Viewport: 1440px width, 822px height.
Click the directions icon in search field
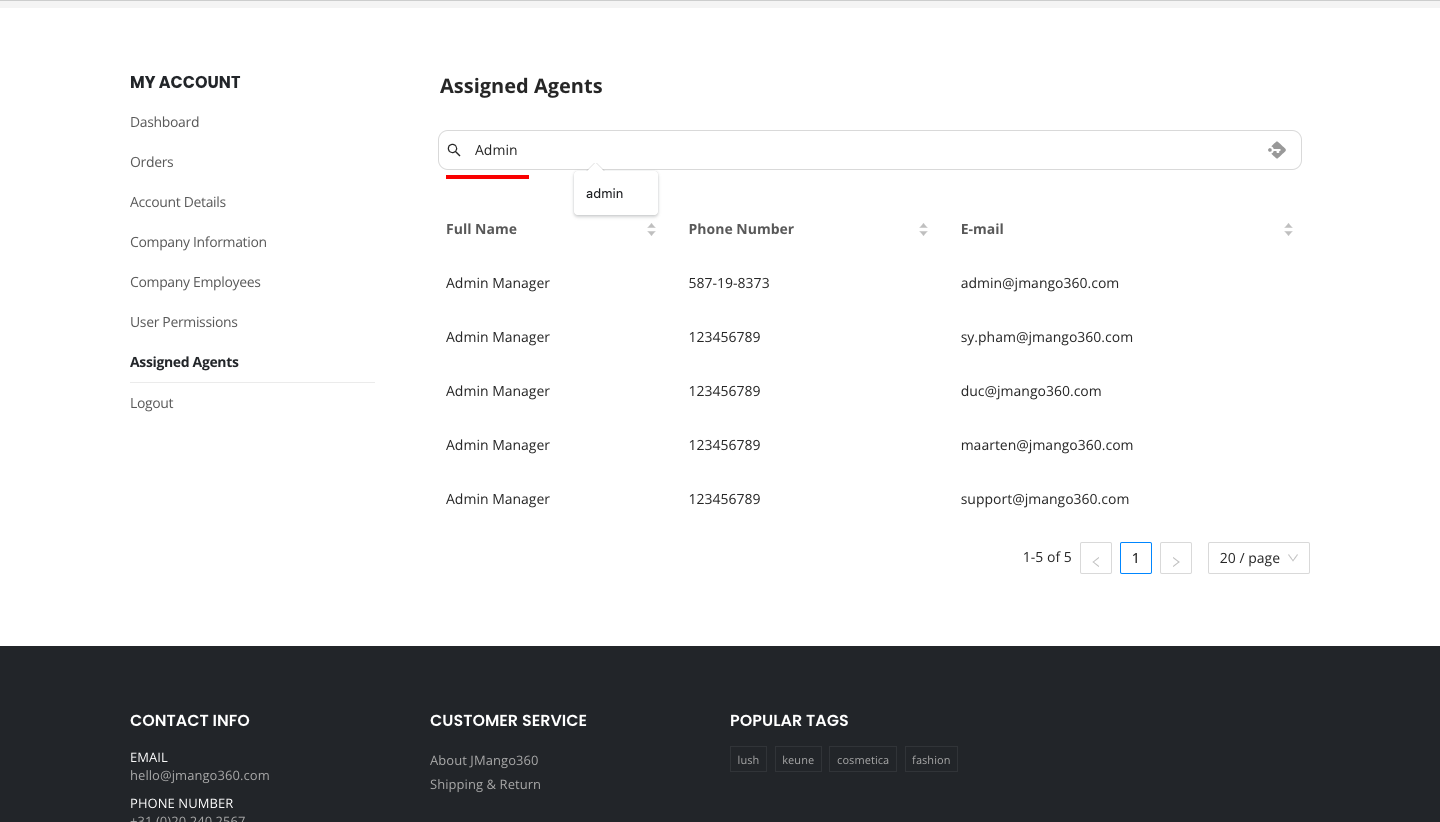[1276, 150]
